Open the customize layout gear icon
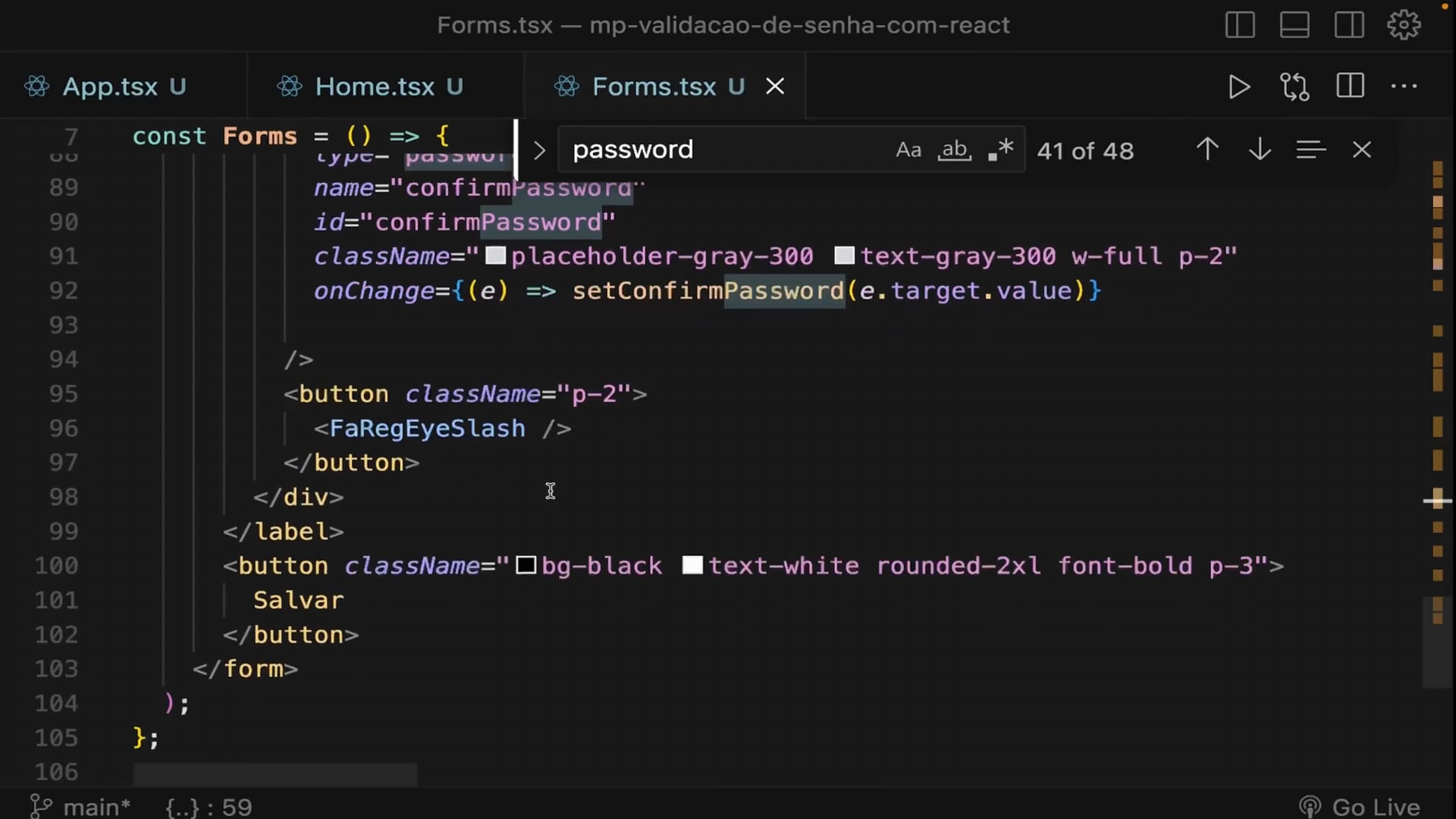Screen dimensions: 1456x819 1404,25
